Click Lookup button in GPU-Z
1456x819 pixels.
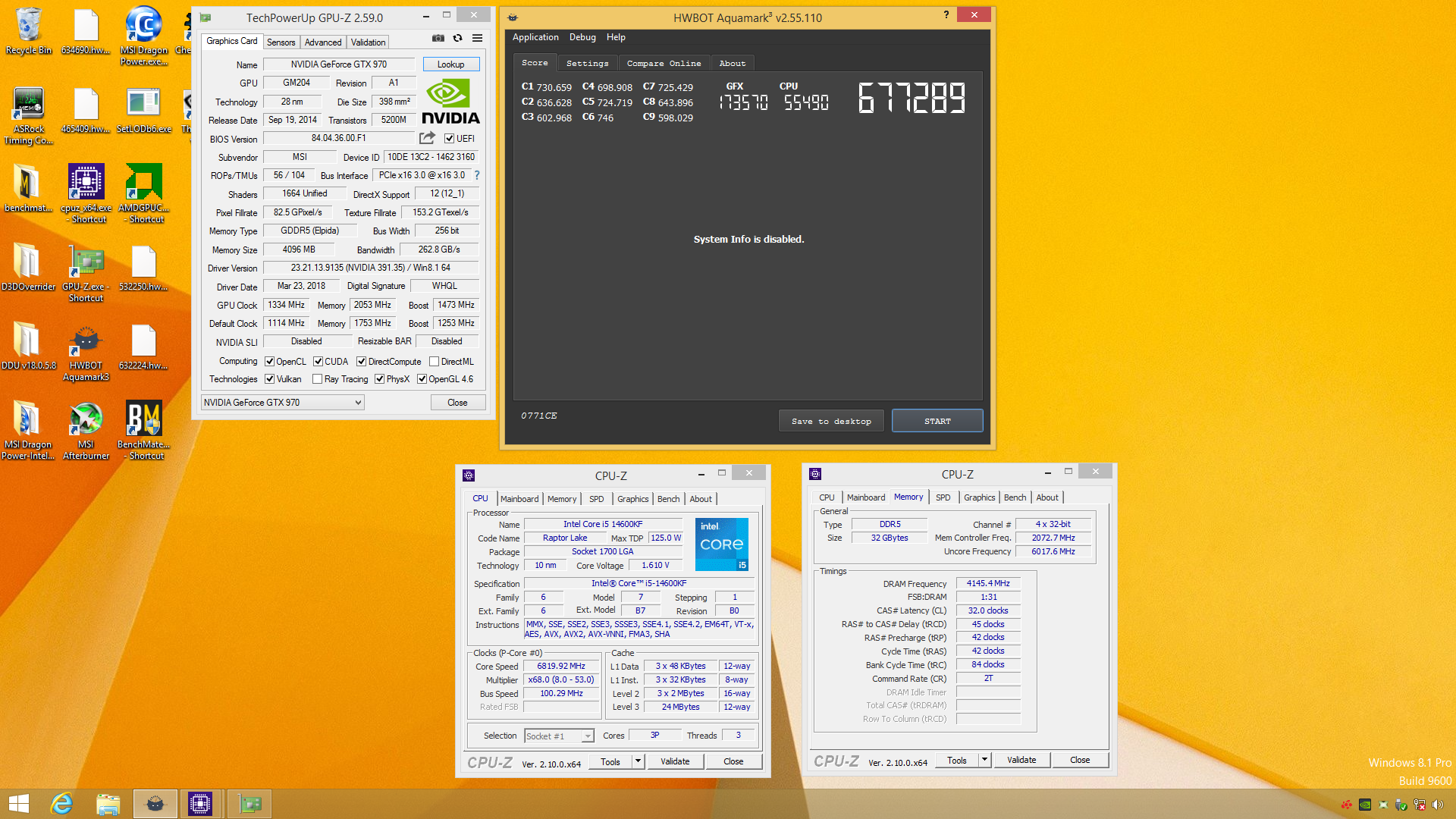click(x=450, y=64)
